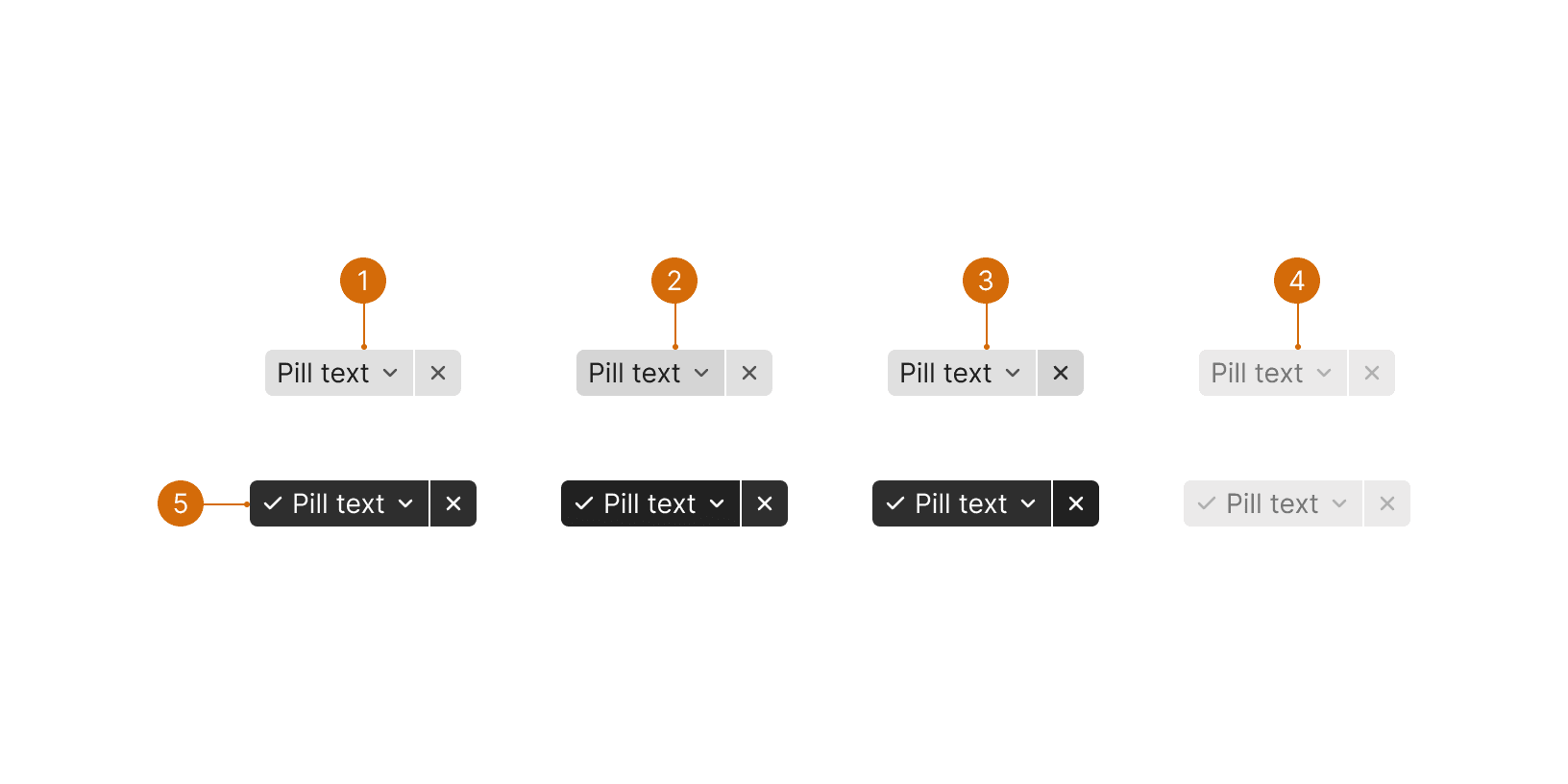Click the X icon on the pill under marker 1
The image size is (1568, 784).
click(x=438, y=373)
